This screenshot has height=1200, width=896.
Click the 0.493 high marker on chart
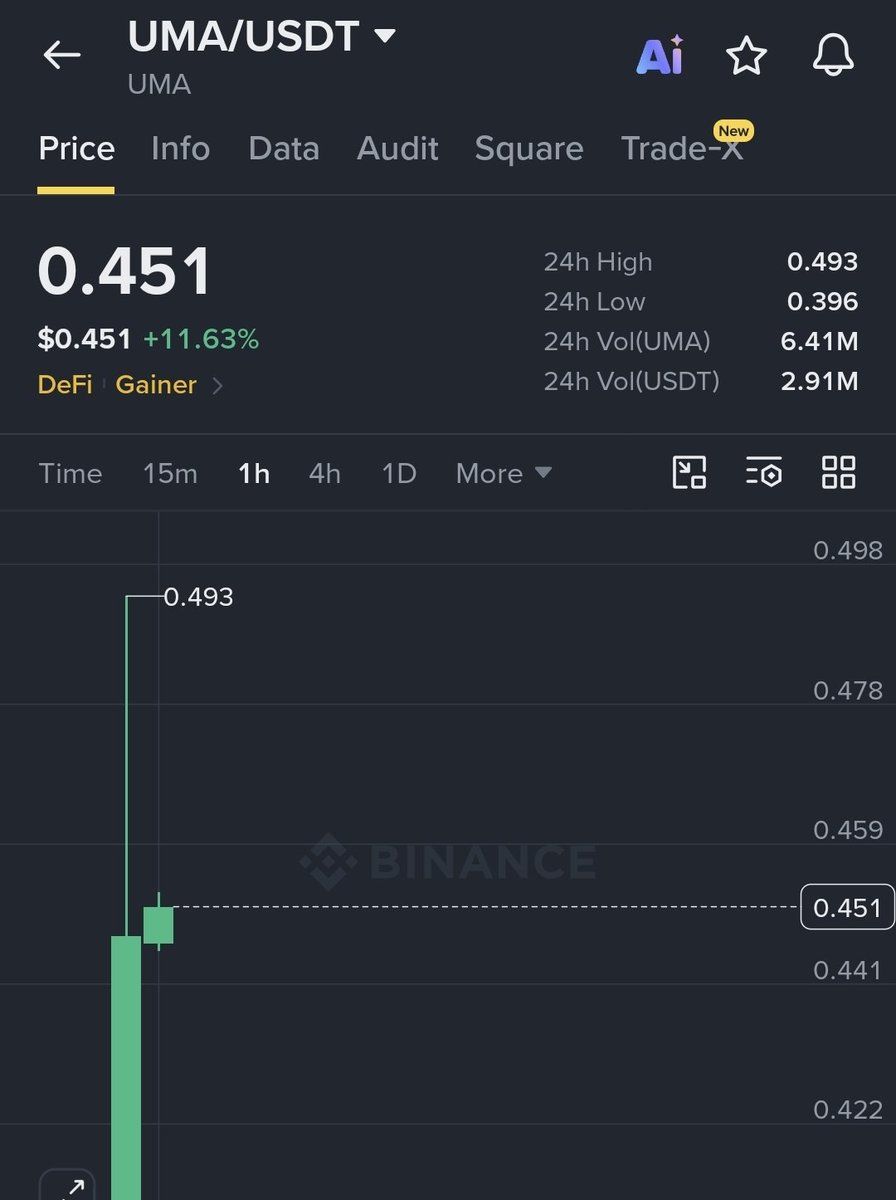198,597
